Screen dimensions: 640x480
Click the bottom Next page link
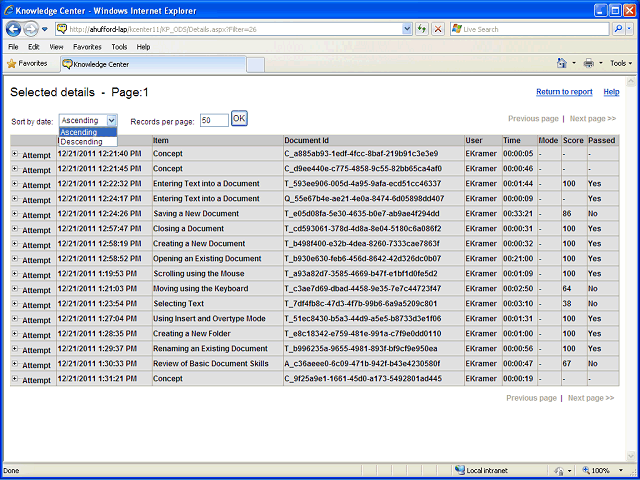[591, 398]
